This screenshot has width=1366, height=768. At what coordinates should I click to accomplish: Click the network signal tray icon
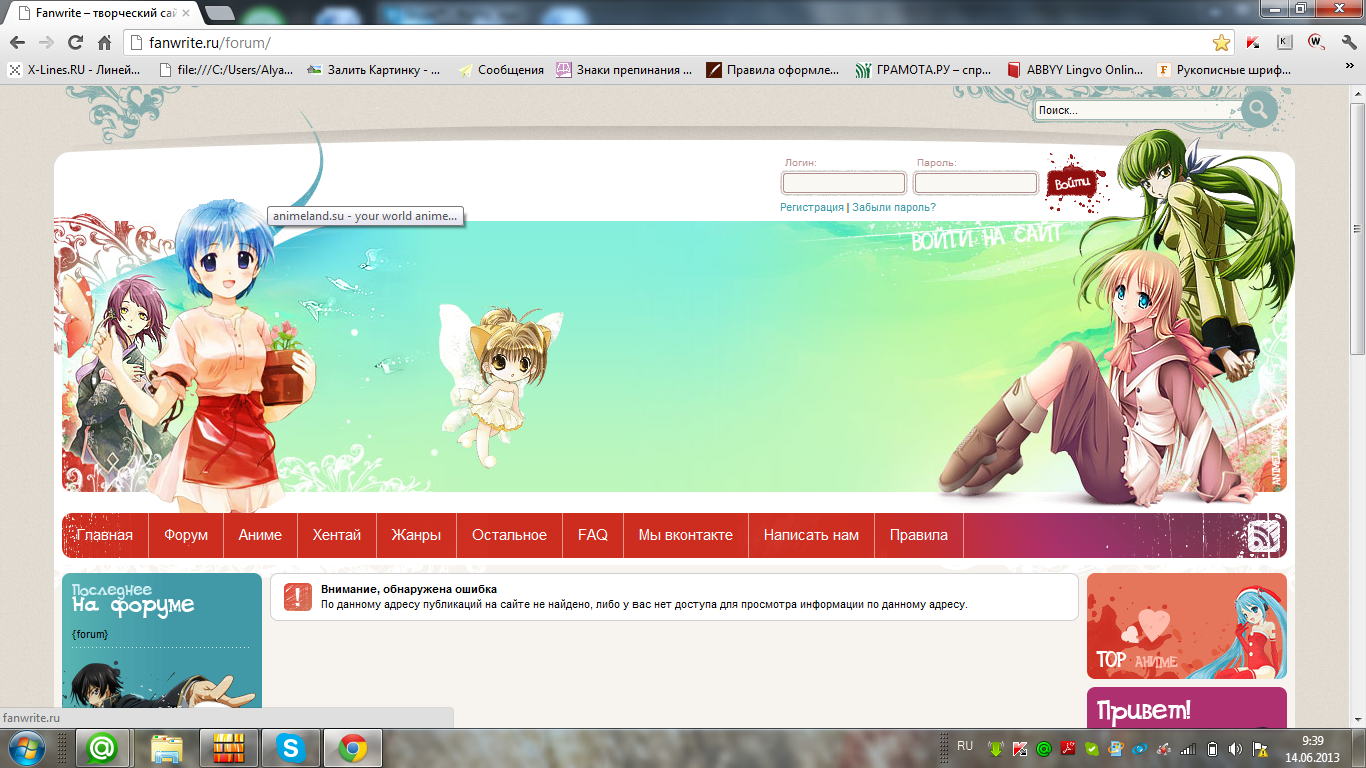pyautogui.click(x=1188, y=748)
